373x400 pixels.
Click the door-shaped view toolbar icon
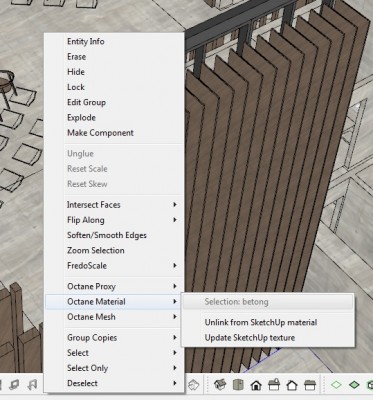(238, 385)
